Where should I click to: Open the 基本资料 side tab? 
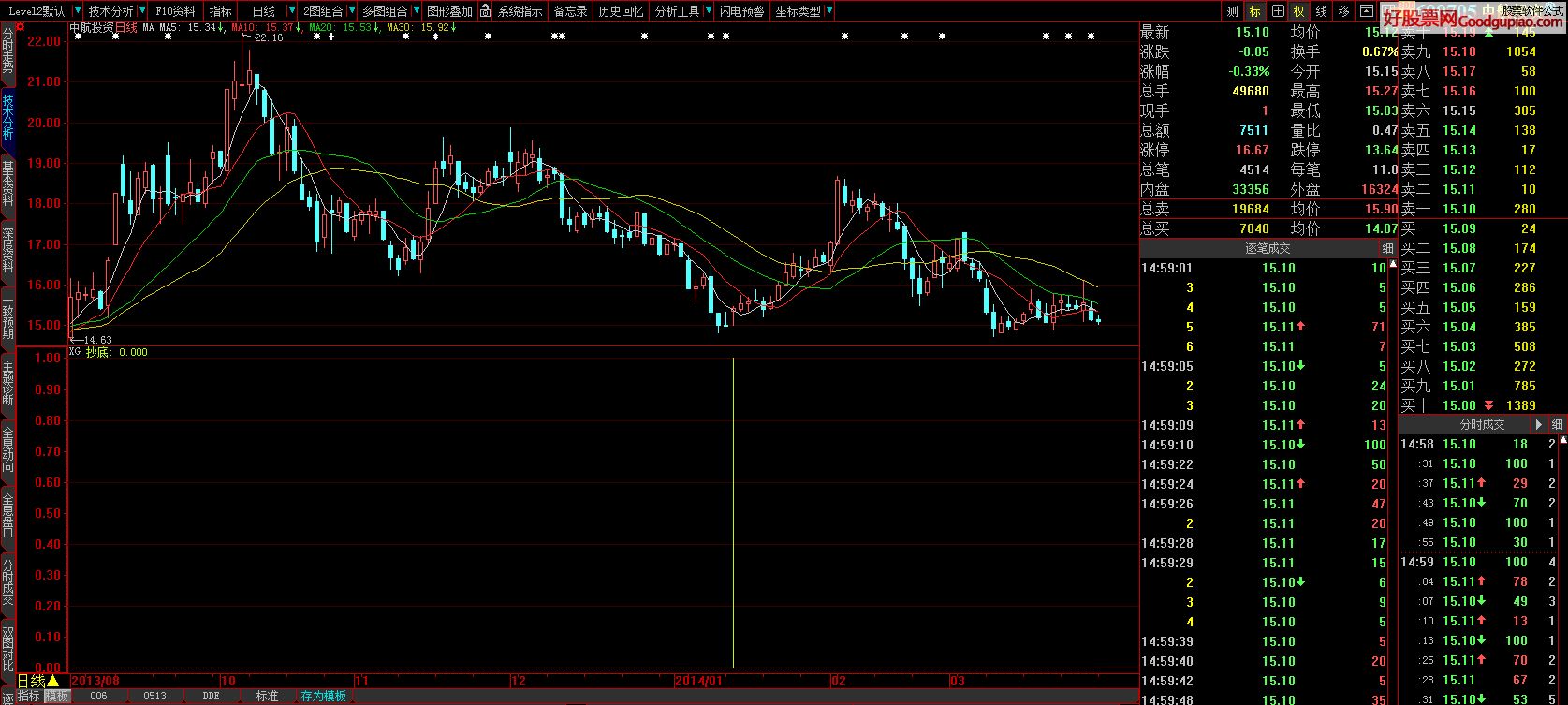(x=7, y=184)
